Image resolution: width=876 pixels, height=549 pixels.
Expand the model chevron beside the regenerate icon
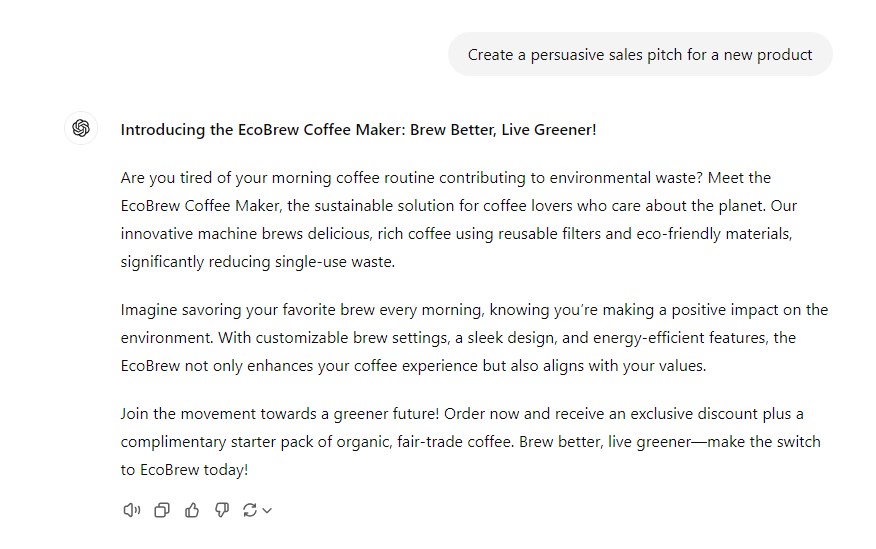point(267,510)
